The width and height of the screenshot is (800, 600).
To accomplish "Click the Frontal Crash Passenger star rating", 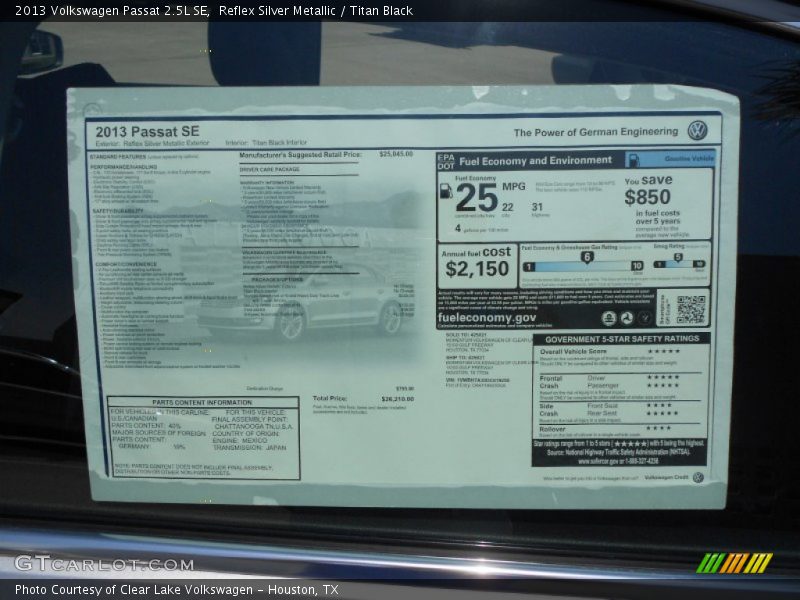I will [x=663, y=385].
